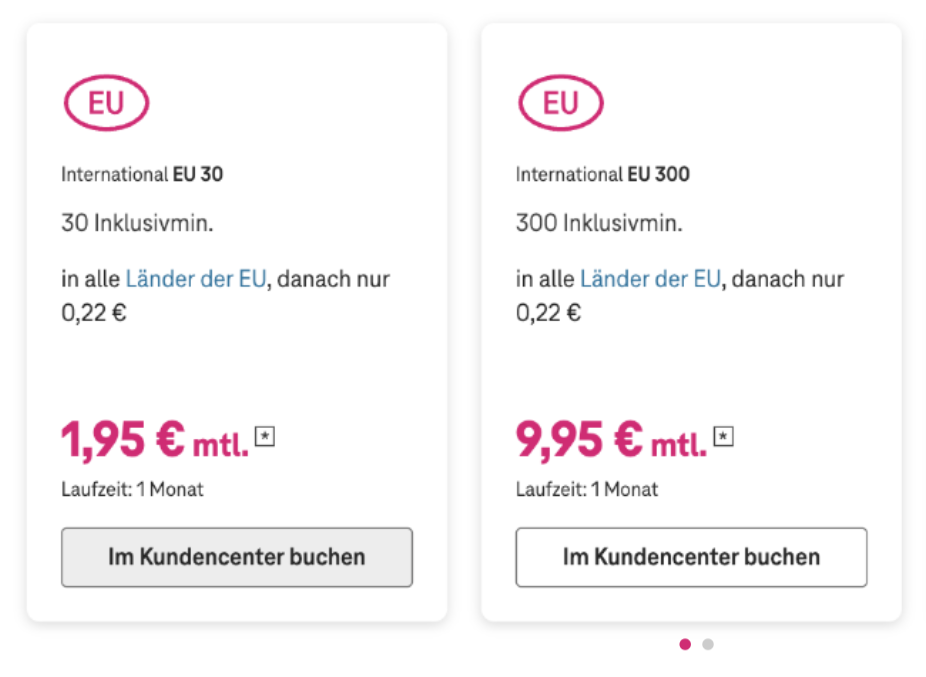Click the 9,95 € mtl. price
926x677 pixels.
[x=610, y=440]
